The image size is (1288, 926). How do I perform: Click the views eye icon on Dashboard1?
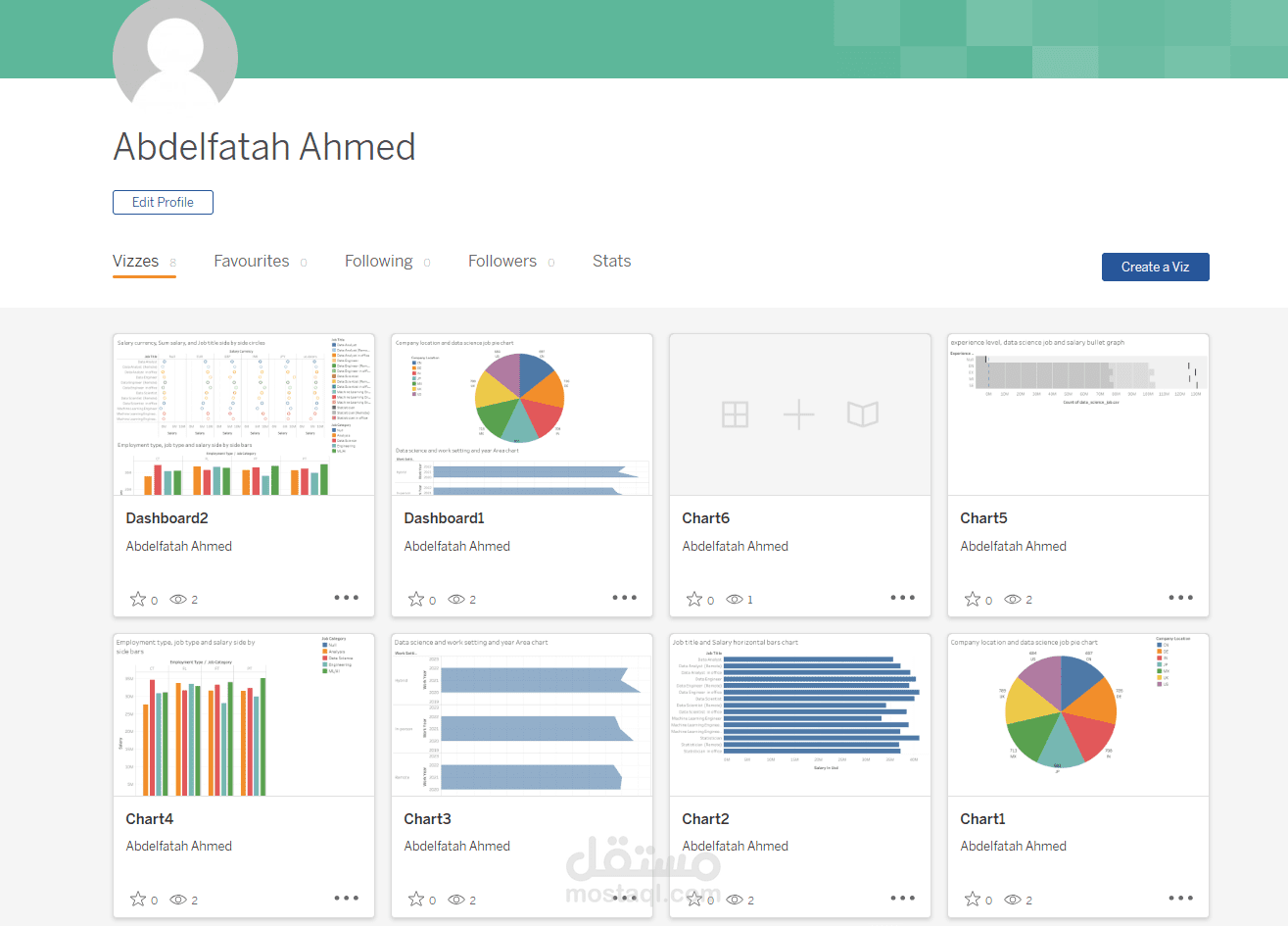[456, 599]
